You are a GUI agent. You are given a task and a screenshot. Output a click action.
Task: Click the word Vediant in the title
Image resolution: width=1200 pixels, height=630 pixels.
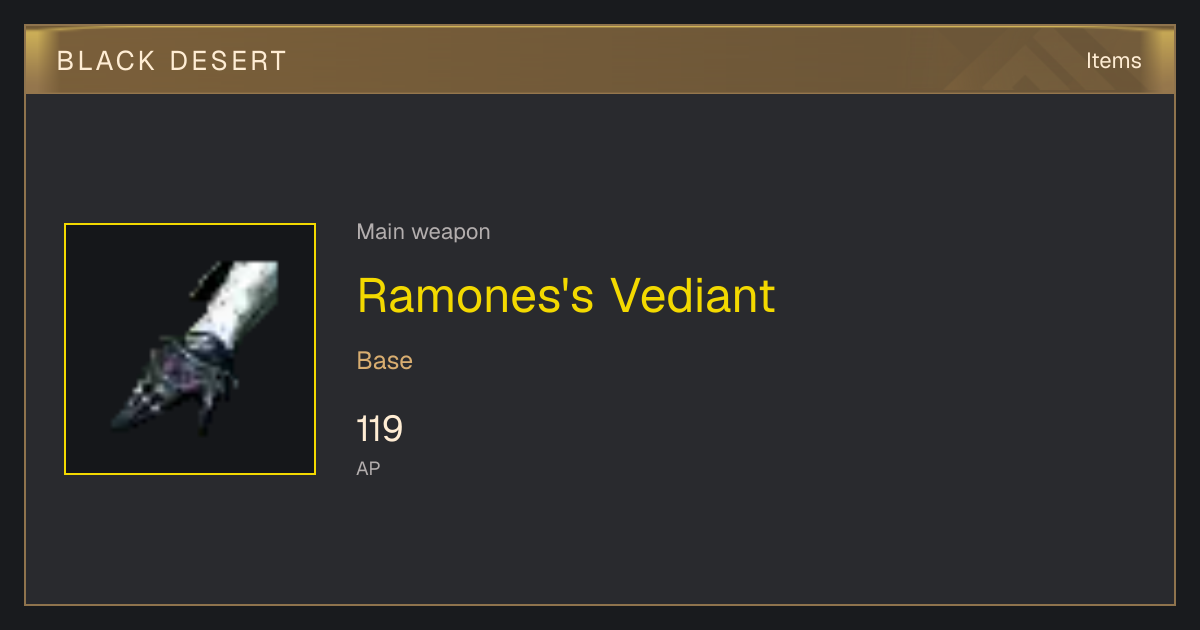693,295
